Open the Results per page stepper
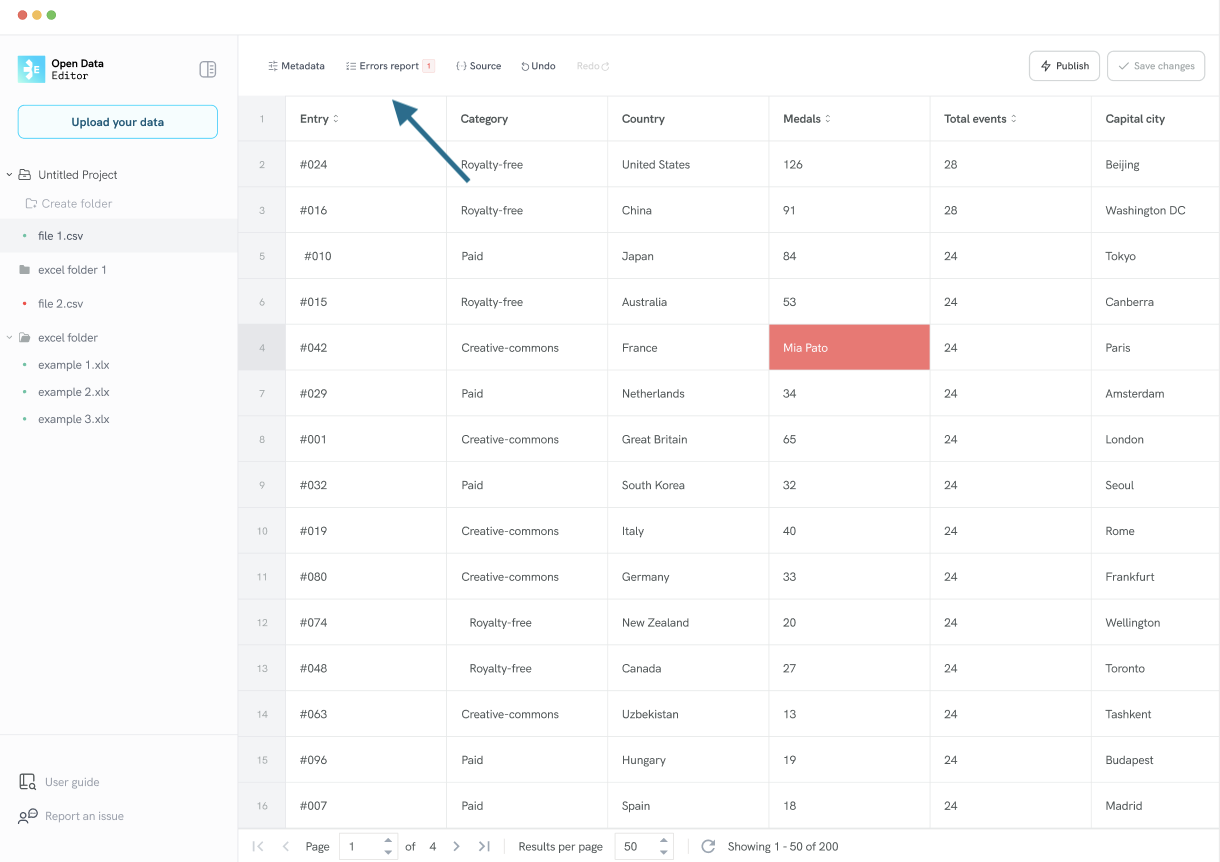The image size is (1220, 862). pos(664,846)
